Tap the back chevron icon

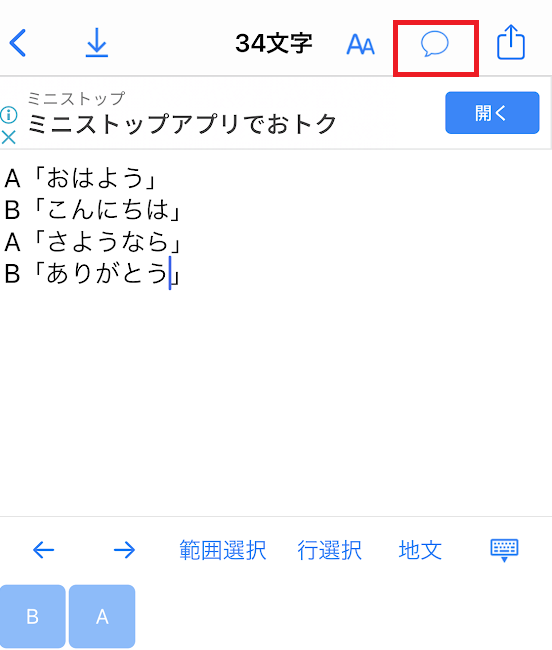[18, 43]
